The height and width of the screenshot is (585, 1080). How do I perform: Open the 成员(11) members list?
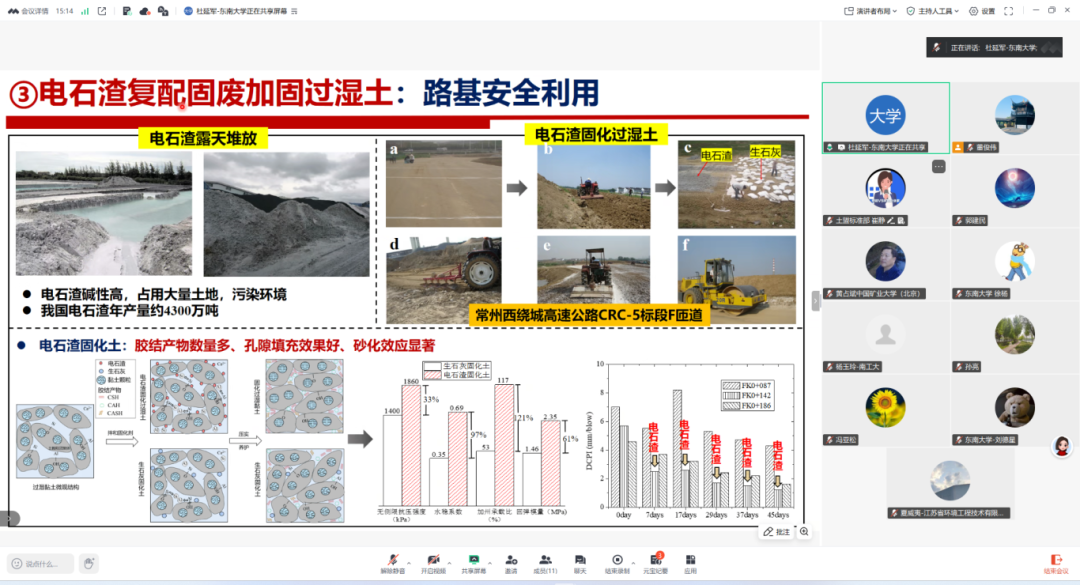click(545, 564)
